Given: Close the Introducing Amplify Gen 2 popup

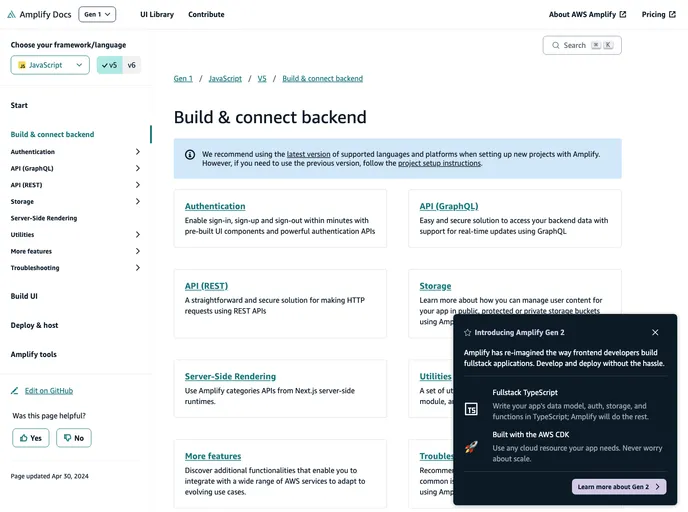Looking at the screenshot, I should point(655,333).
